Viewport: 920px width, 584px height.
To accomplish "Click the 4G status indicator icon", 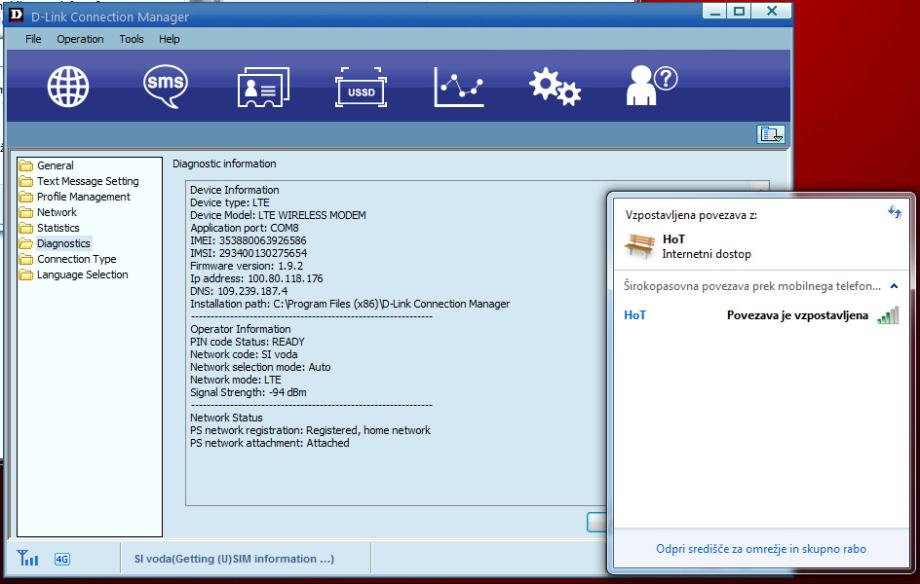I will pyautogui.click(x=62, y=557).
